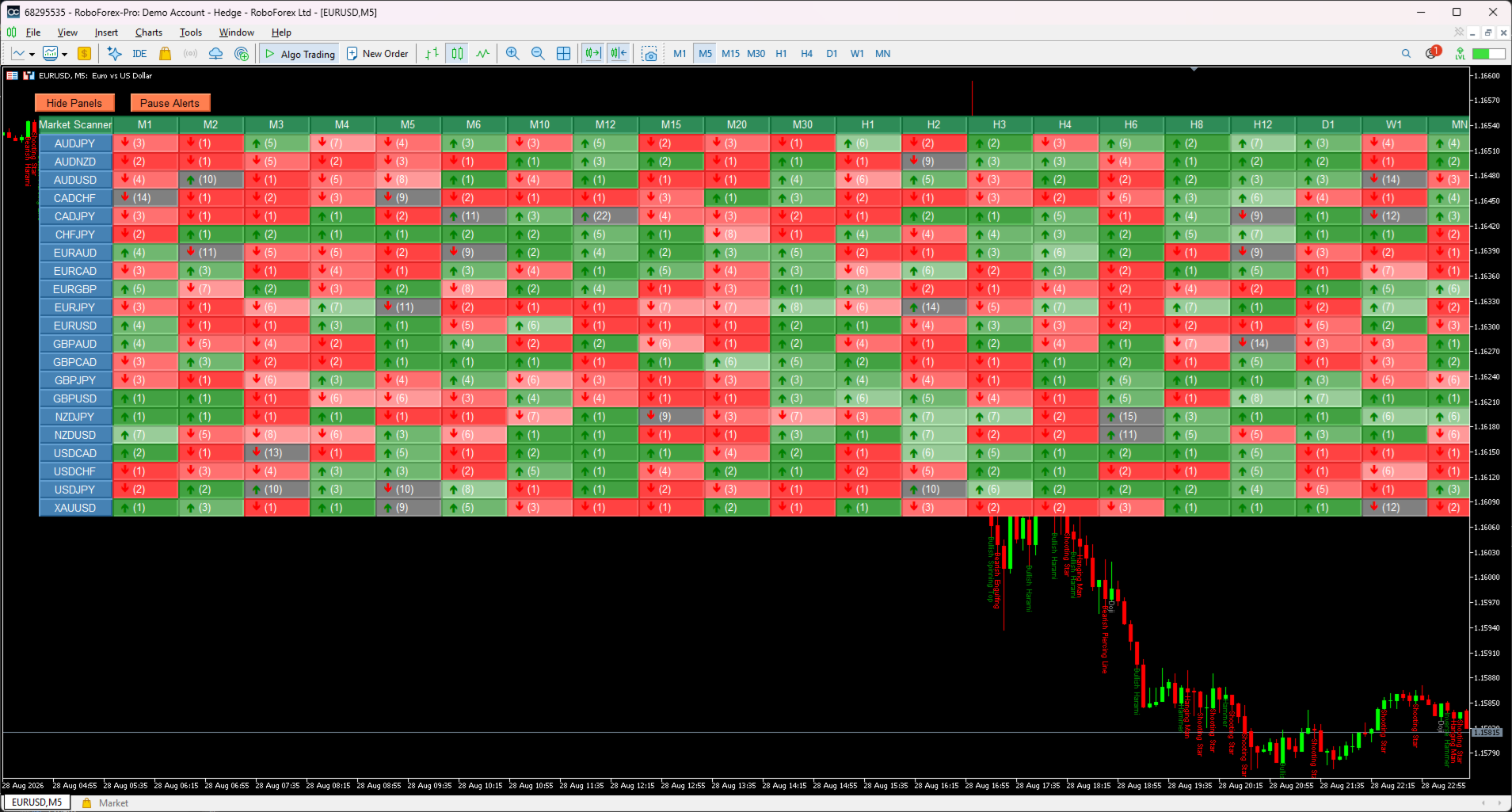Expand the chart profiles dropdown arrow

64,55
